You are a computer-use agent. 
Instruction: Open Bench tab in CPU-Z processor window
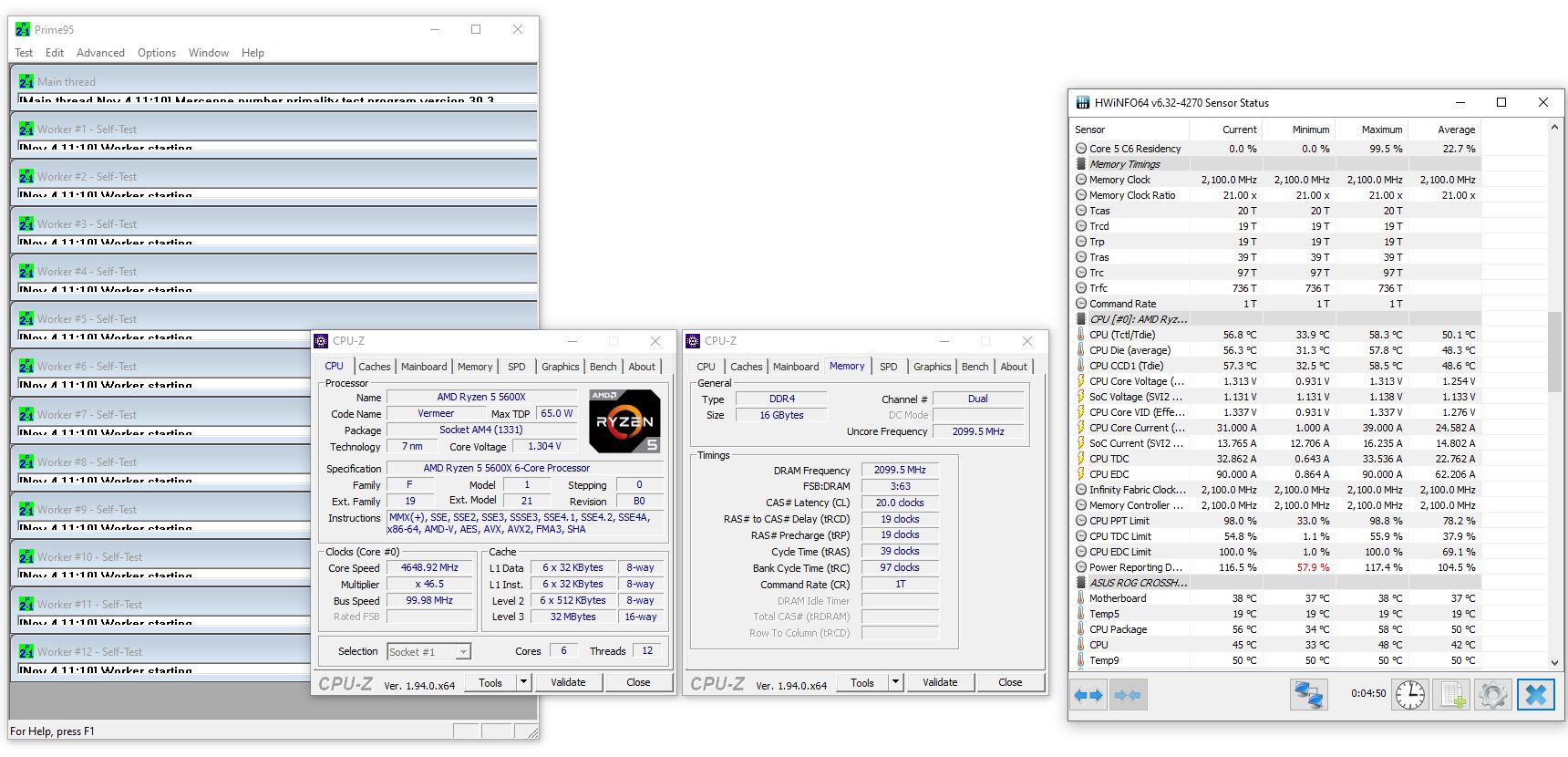coord(603,367)
